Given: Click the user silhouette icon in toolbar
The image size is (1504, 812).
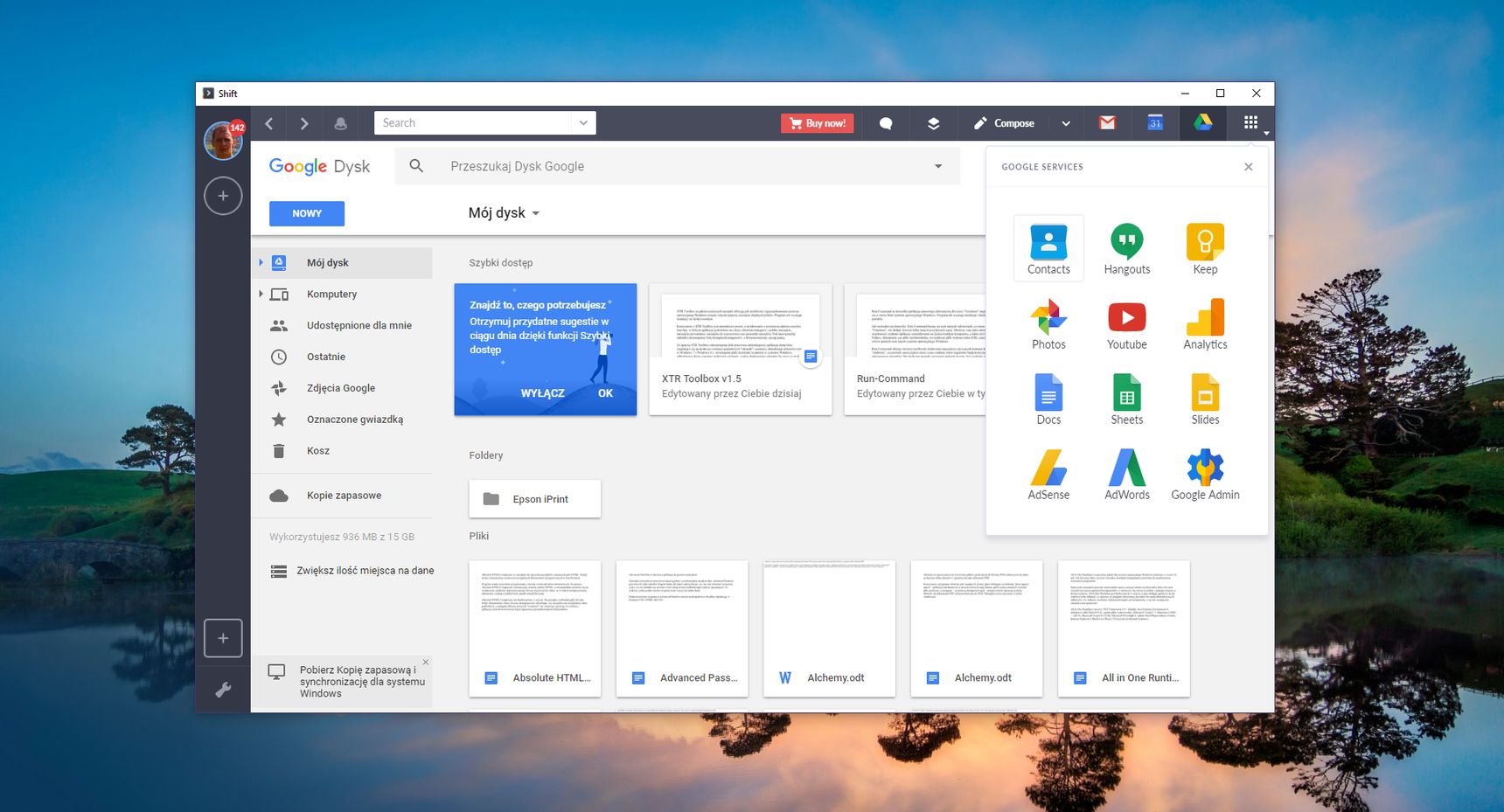Looking at the screenshot, I should [341, 123].
